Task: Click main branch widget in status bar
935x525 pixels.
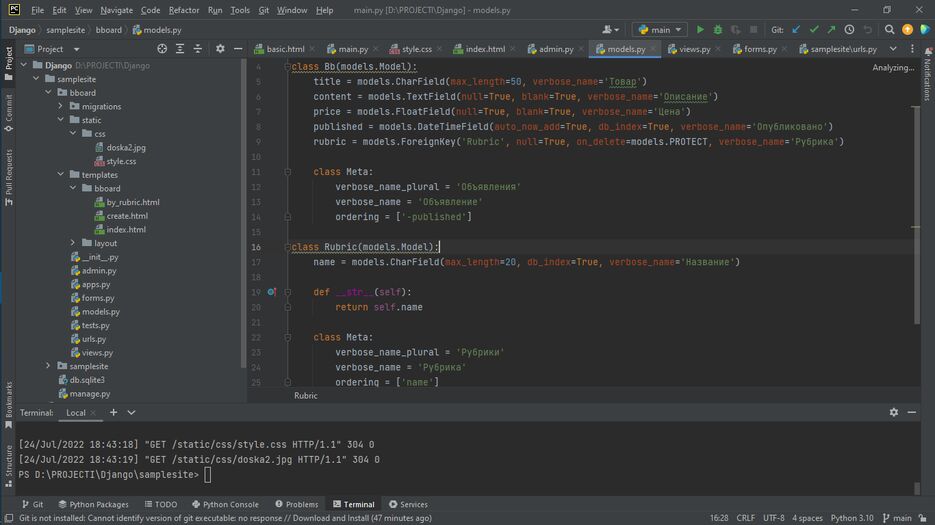Action: tap(897, 518)
